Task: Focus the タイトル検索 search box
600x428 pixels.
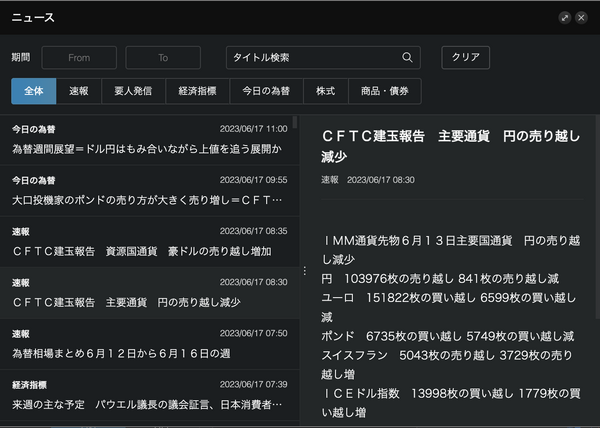Action: [323, 58]
